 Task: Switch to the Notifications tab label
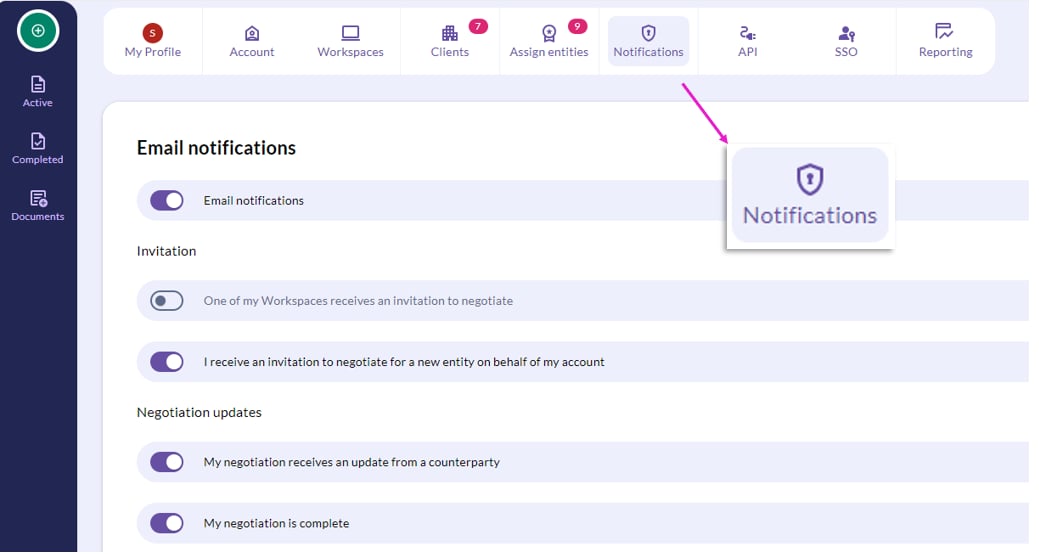pyautogui.click(x=648, y=52)
